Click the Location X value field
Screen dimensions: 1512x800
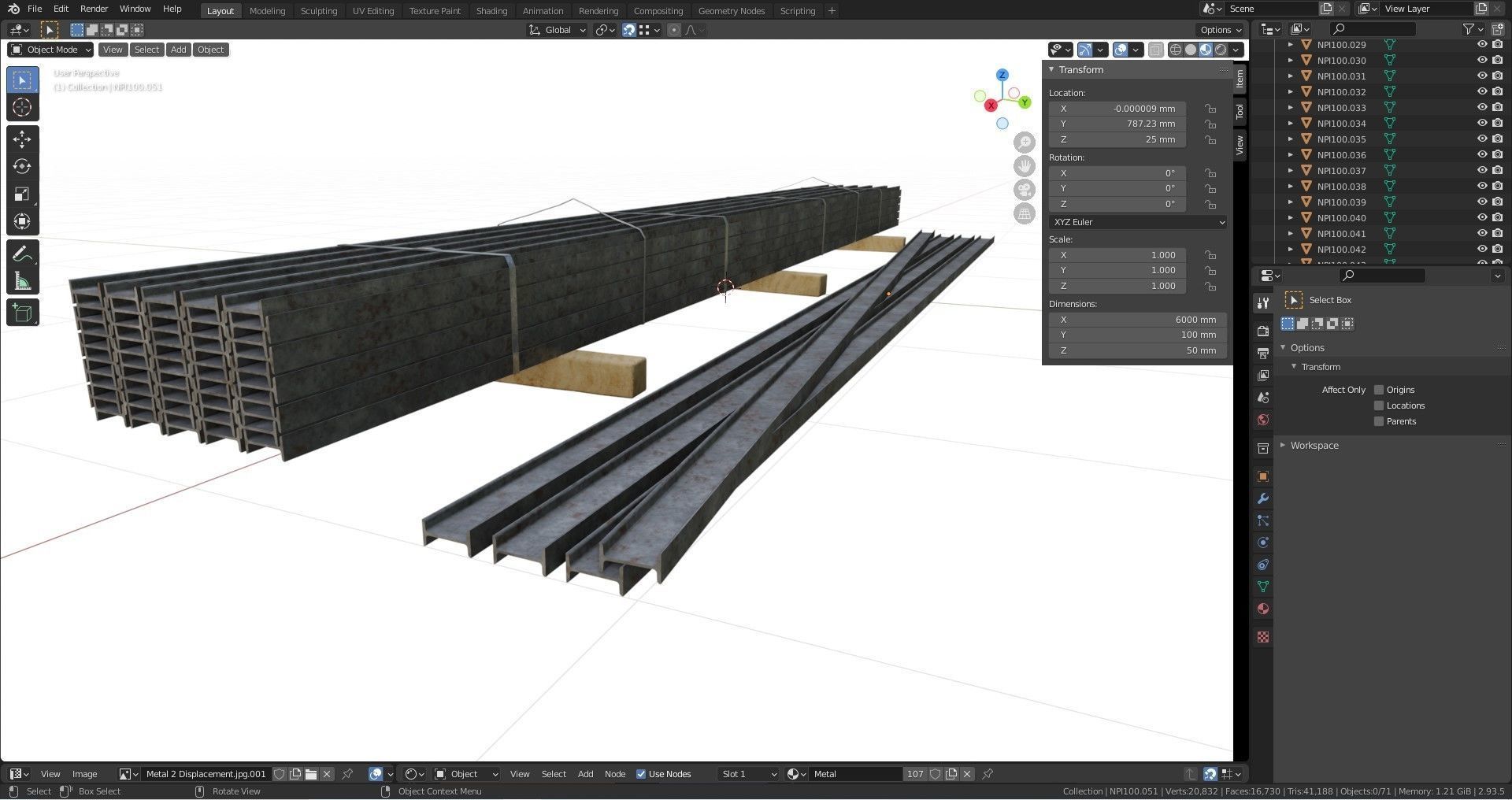pos(1117,109)
